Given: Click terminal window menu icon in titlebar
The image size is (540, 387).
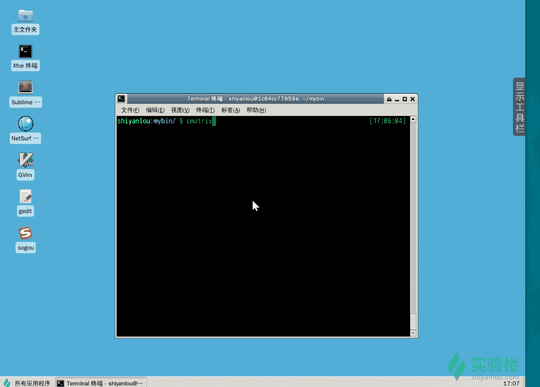Looking at the screenshot, I should pos(121,99).
